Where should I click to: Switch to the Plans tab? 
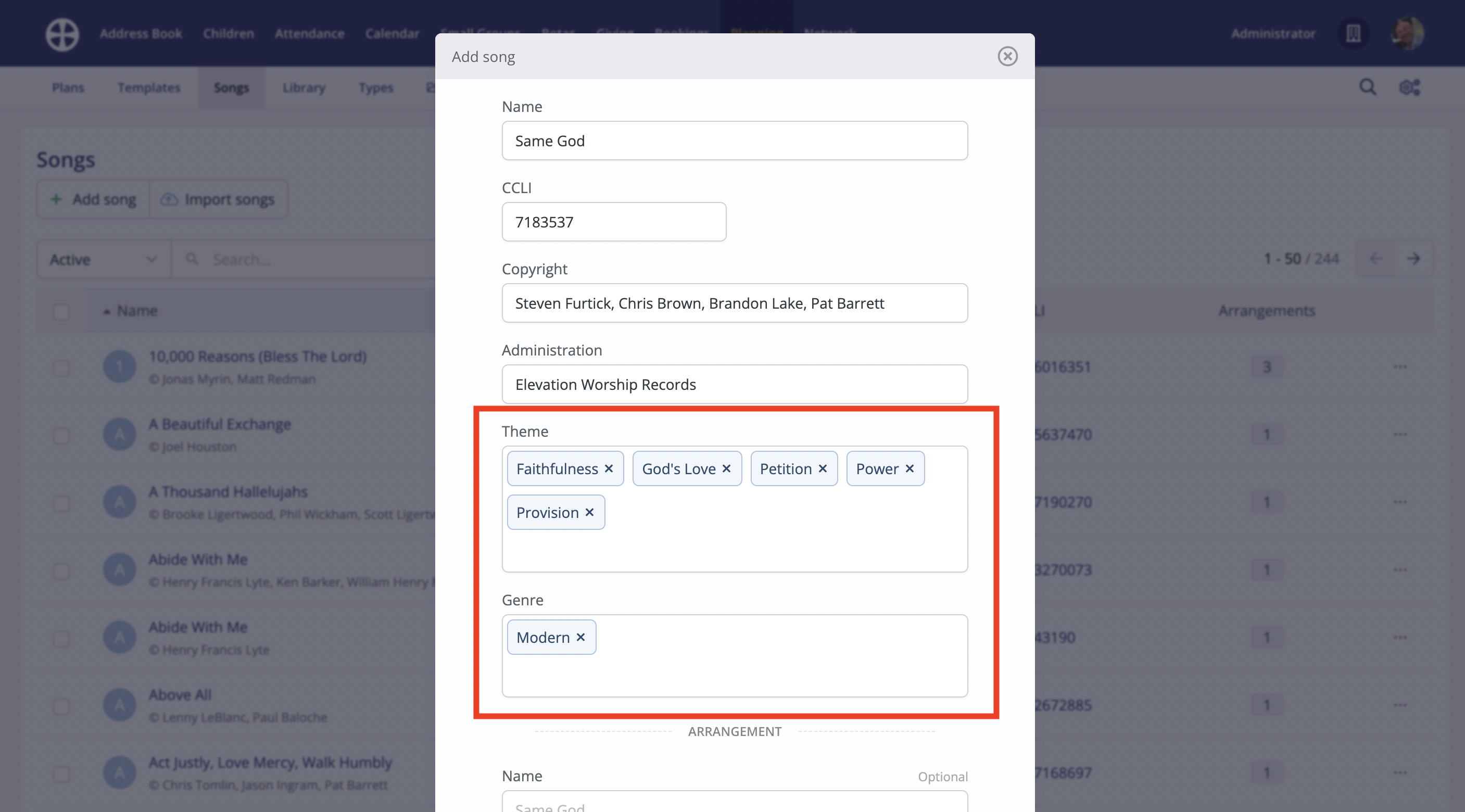click(68, 87)
